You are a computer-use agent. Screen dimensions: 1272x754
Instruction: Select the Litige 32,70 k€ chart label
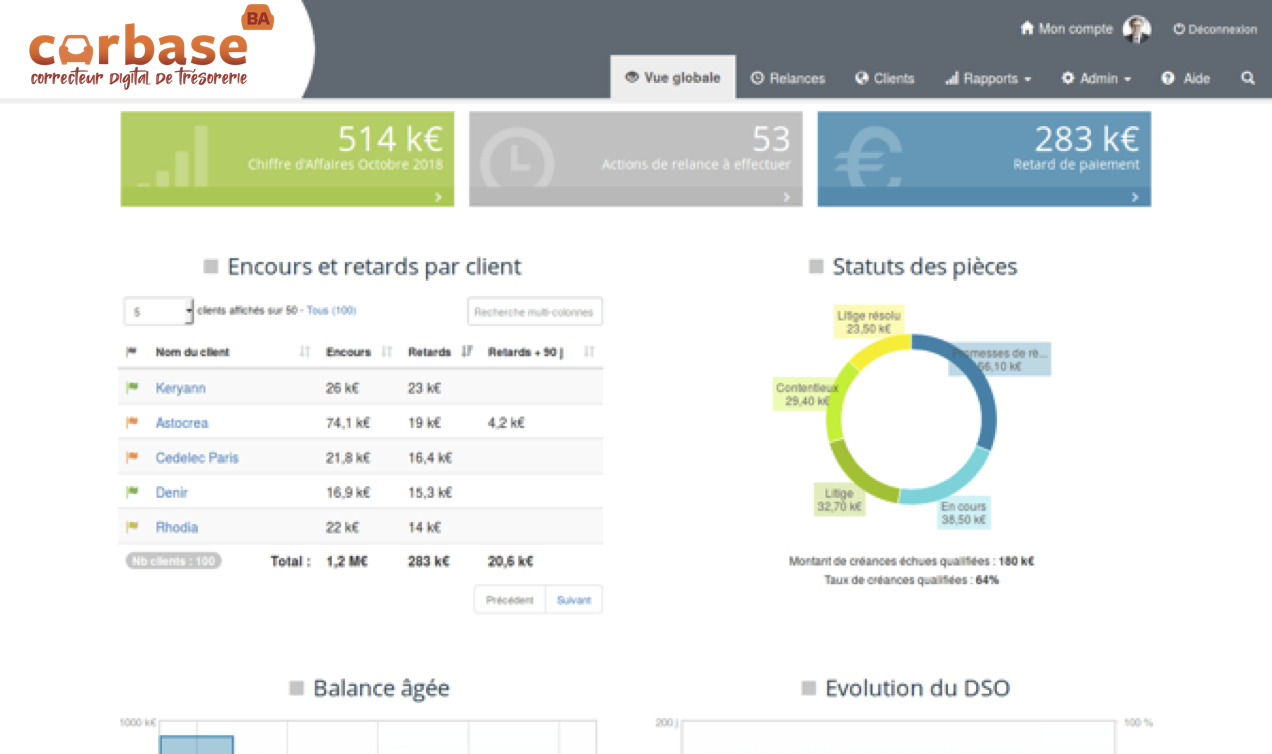point(839,500)
